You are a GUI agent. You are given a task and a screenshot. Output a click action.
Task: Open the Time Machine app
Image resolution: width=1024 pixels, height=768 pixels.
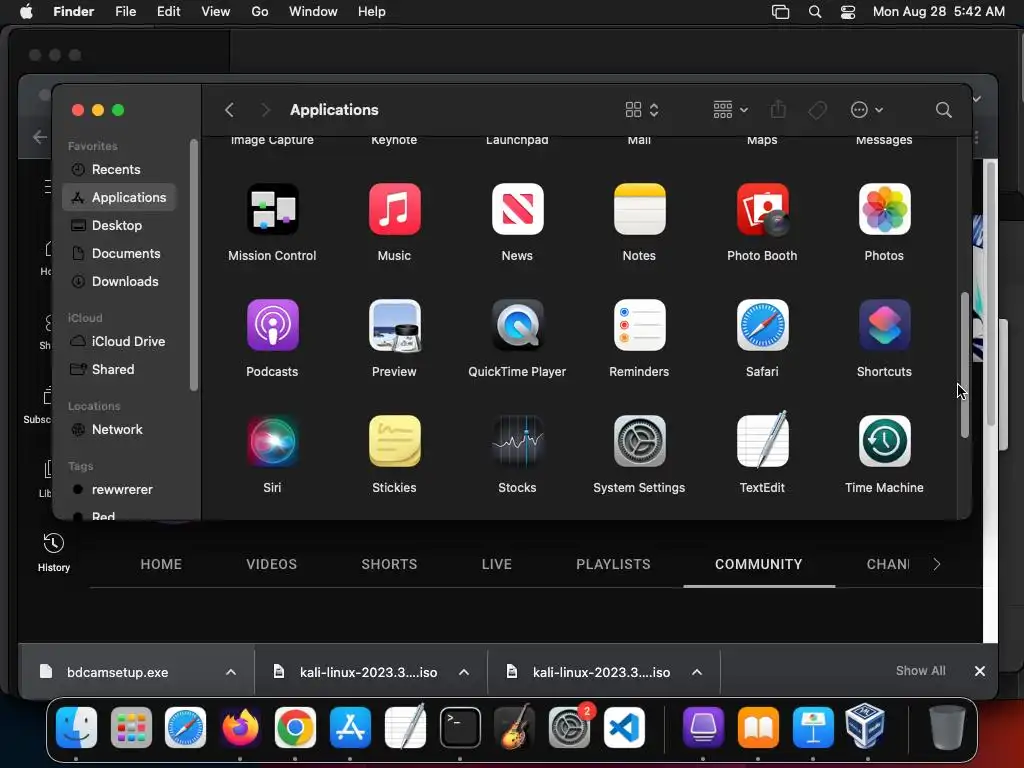pyautogui.click(x=884, y=441)
